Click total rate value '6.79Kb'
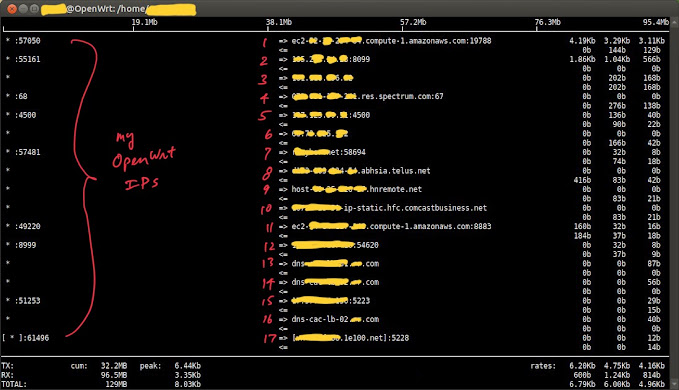The height and width of the screenshot is (390, 679). point(582,384)
